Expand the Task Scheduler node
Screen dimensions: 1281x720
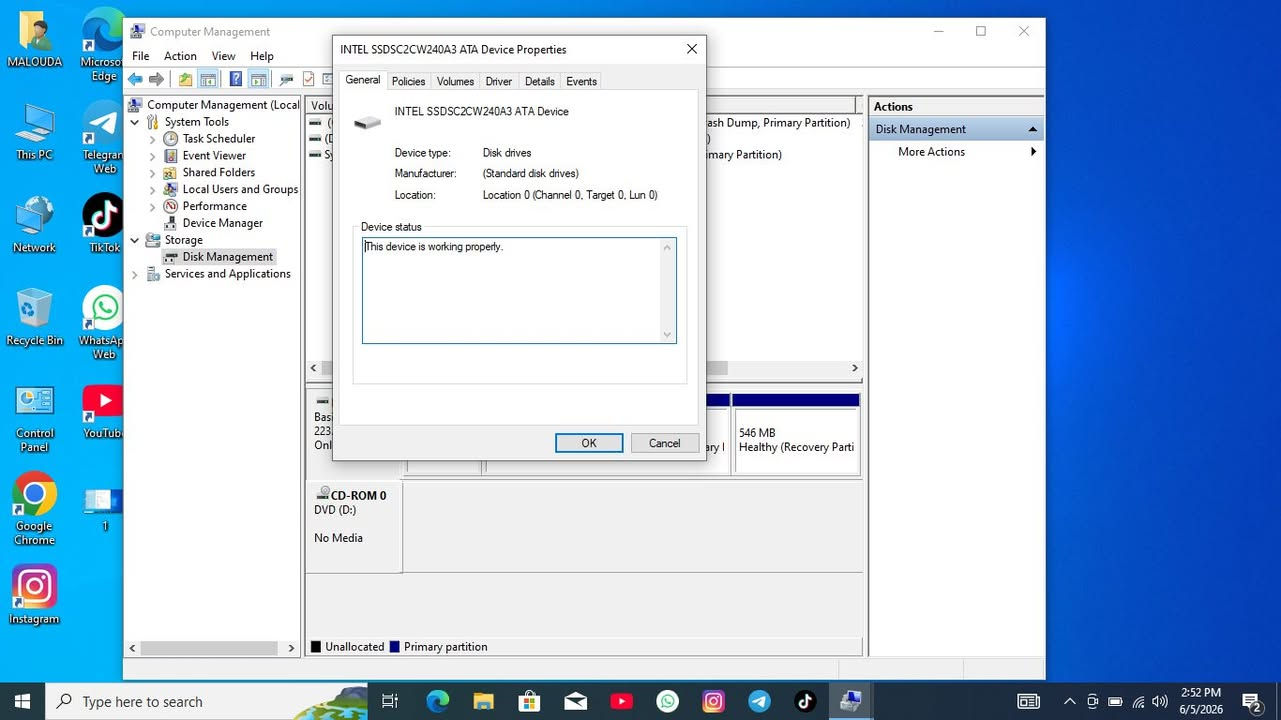(x=153, y=139)
